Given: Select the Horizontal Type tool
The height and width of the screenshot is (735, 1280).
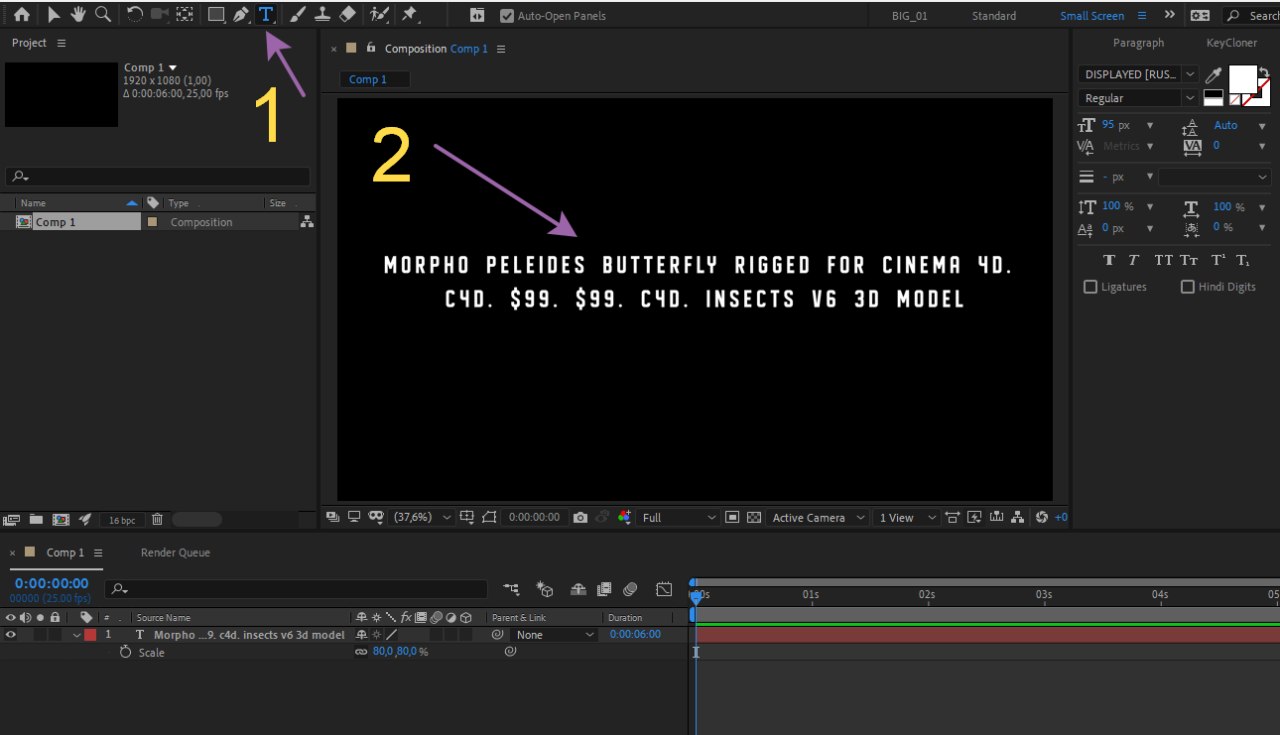Looking at the screenshot, I should pyautogui.click(x=266, y=15).
